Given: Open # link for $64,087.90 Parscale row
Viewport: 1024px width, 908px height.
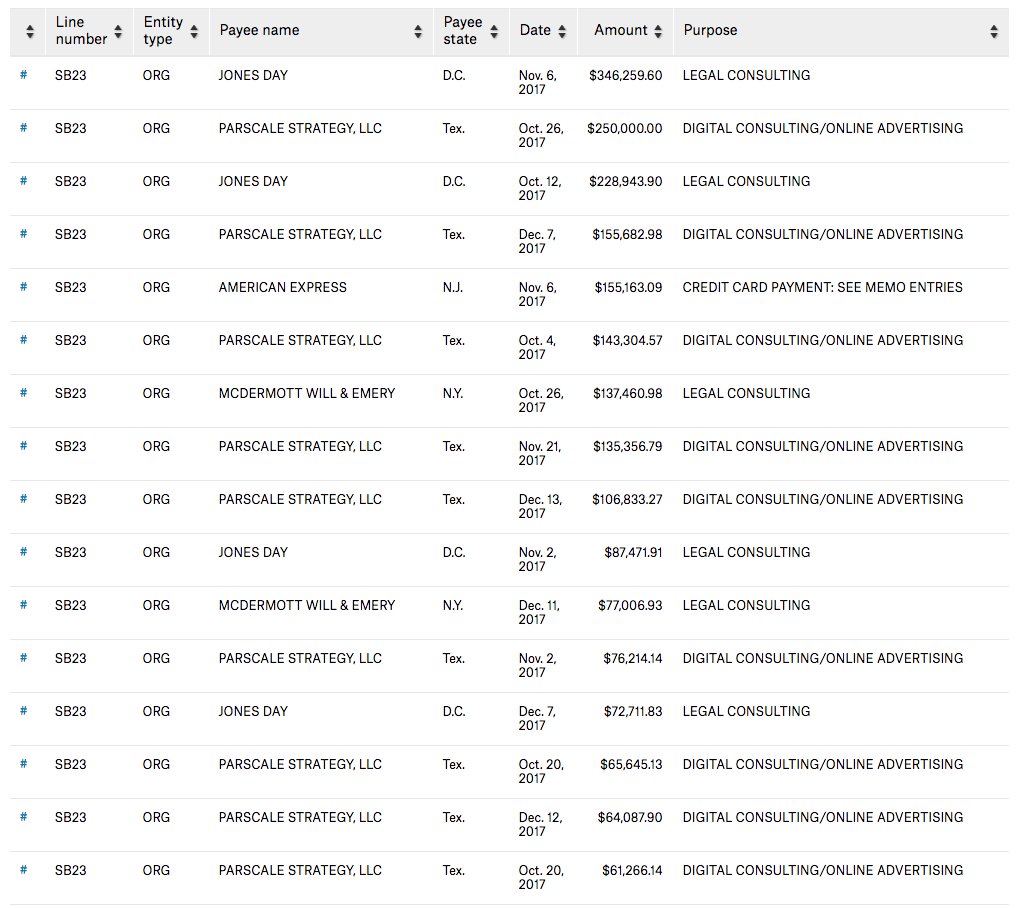Looking at the screenshot, I should coord(24,816).
